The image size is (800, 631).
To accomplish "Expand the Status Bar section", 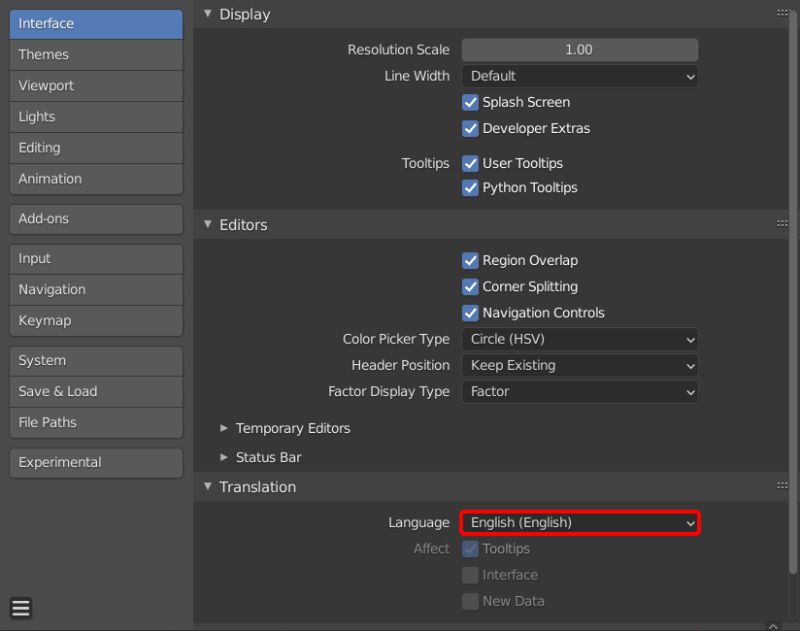I will point(267,457).
